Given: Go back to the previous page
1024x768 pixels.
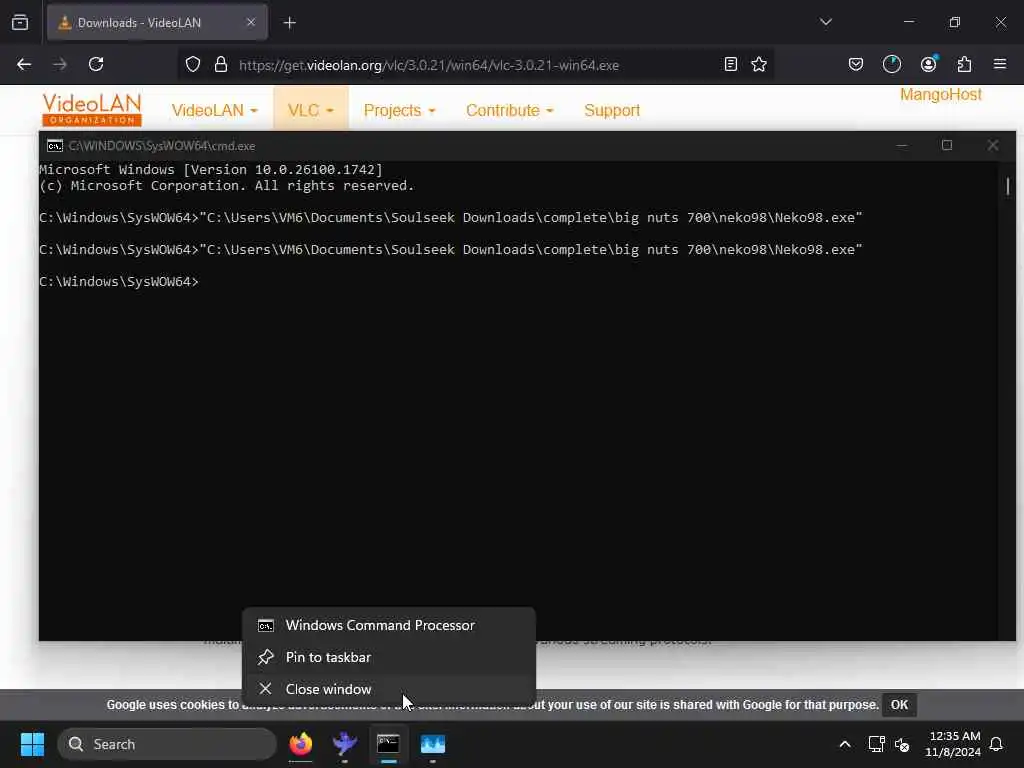Looking at the screenshot, I should [x=24, y=64].
